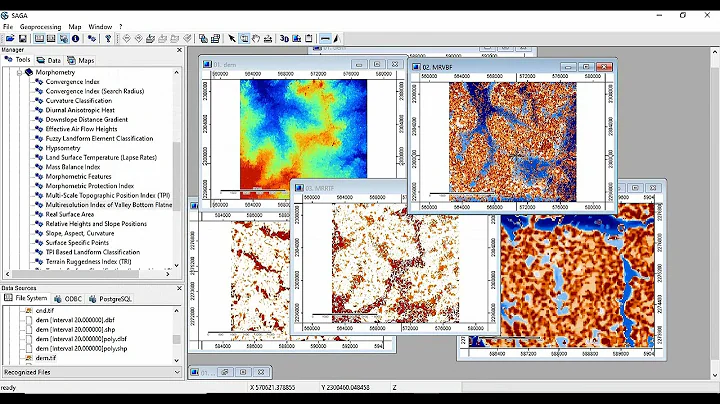Toggle the Show Data Sources panel icon
Screen dimensions: 720x404
pyautogui.click(x=63, y=39)
